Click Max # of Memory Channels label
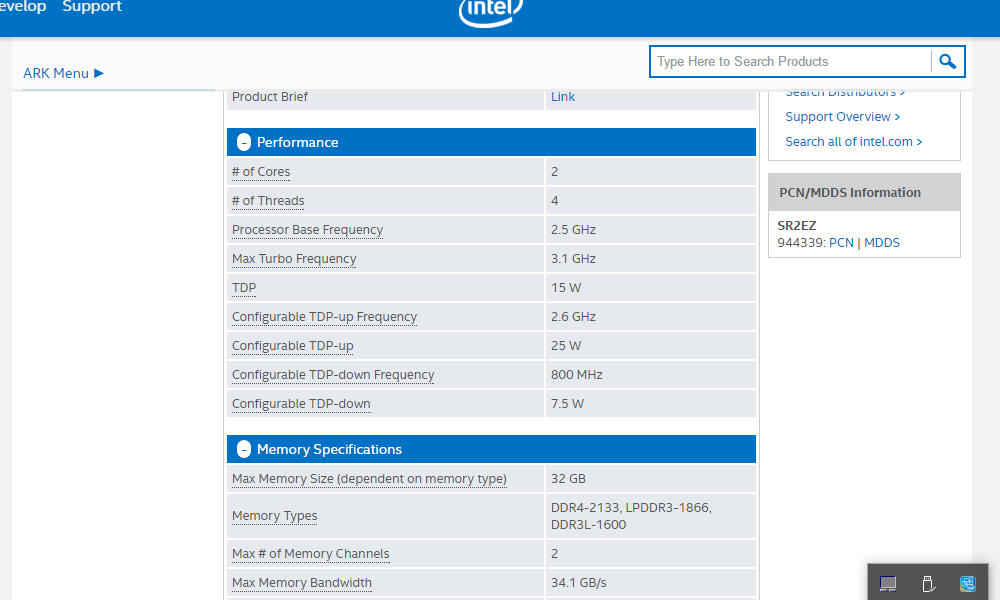The image size is (1000, 600). (x=311, y=553)
